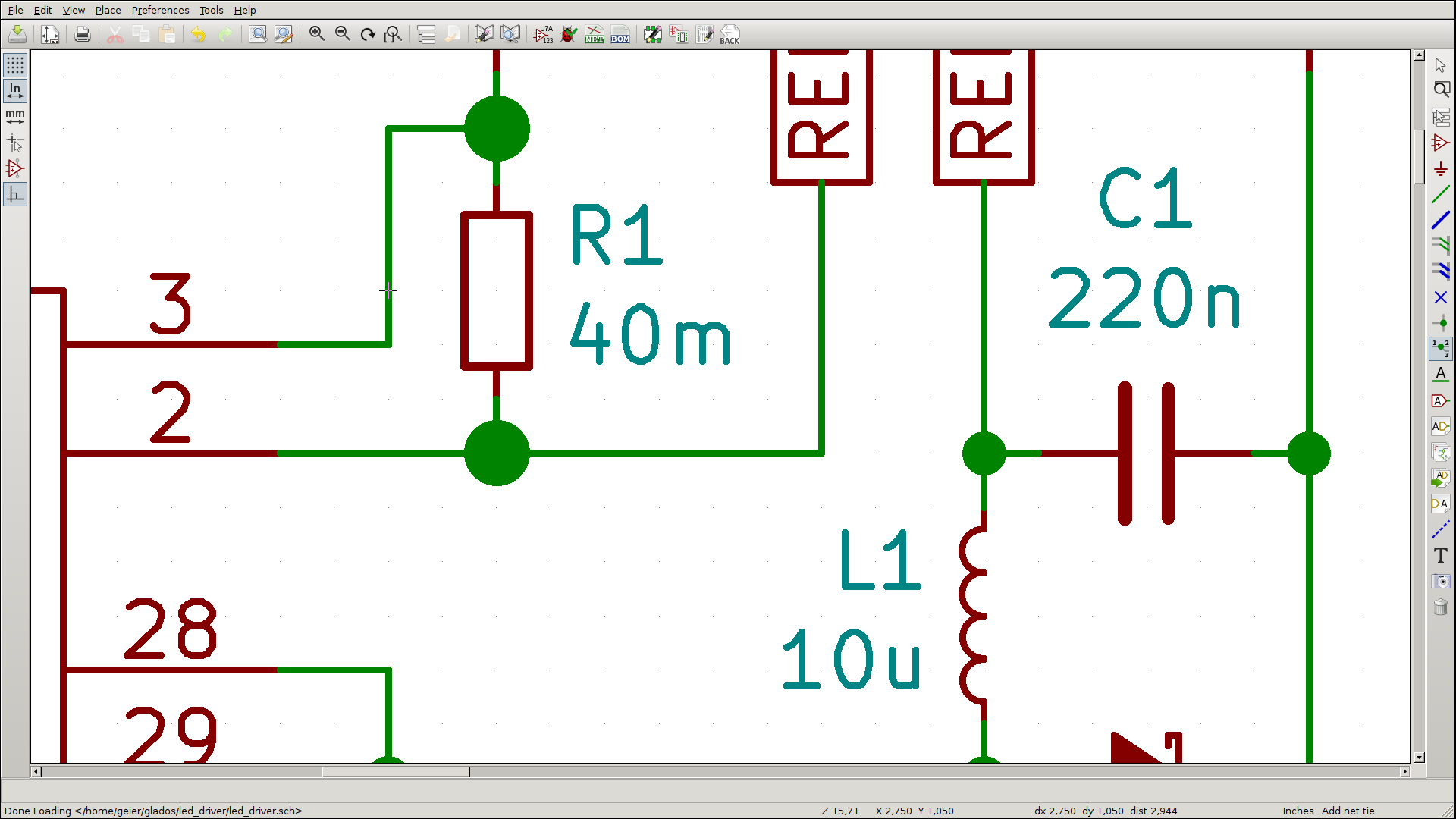
Task: Click the vertical scrollbar down arrow
Action: pos(1419,757)
